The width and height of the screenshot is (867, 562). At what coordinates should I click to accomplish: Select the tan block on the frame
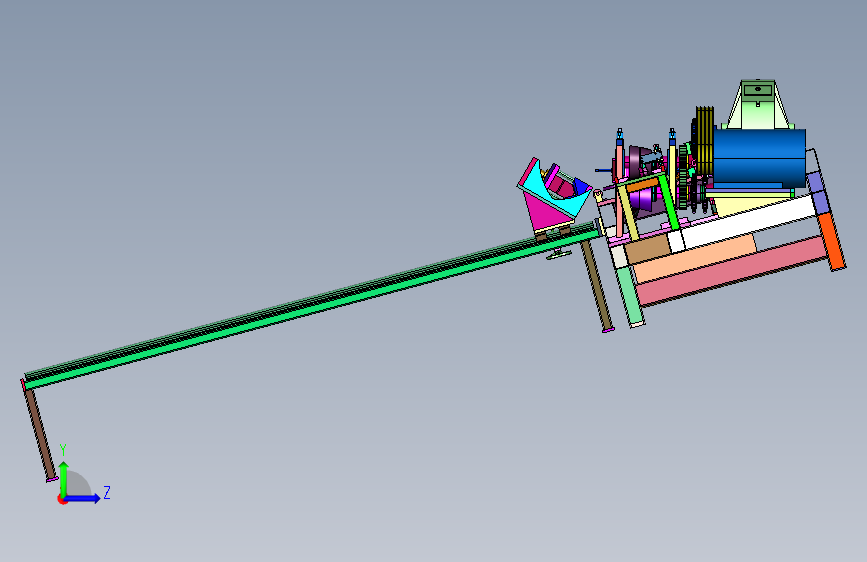point(647,249)
